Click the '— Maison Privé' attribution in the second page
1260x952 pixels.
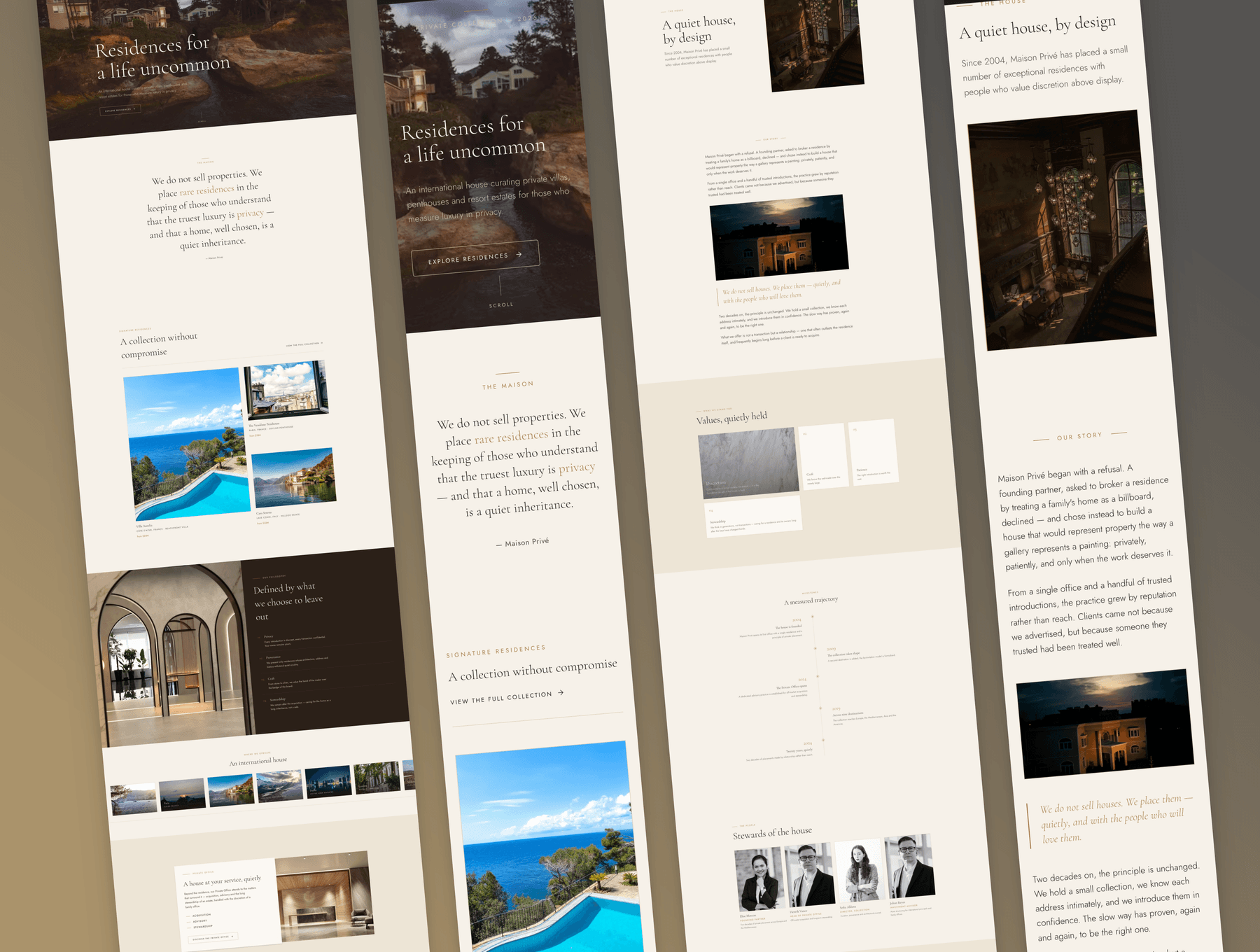(523, 542)
